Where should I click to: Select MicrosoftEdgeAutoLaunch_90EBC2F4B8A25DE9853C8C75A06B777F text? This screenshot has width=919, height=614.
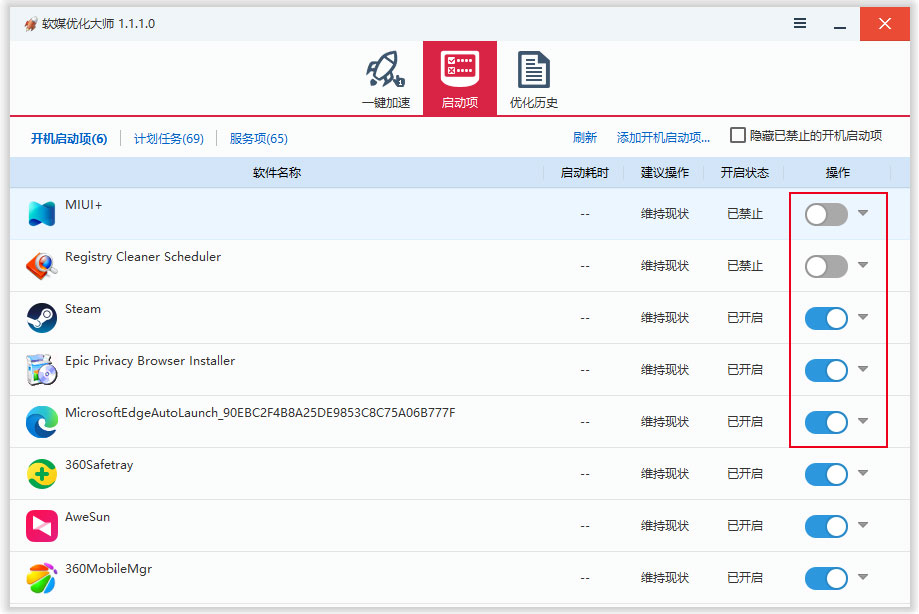point(260,413)
